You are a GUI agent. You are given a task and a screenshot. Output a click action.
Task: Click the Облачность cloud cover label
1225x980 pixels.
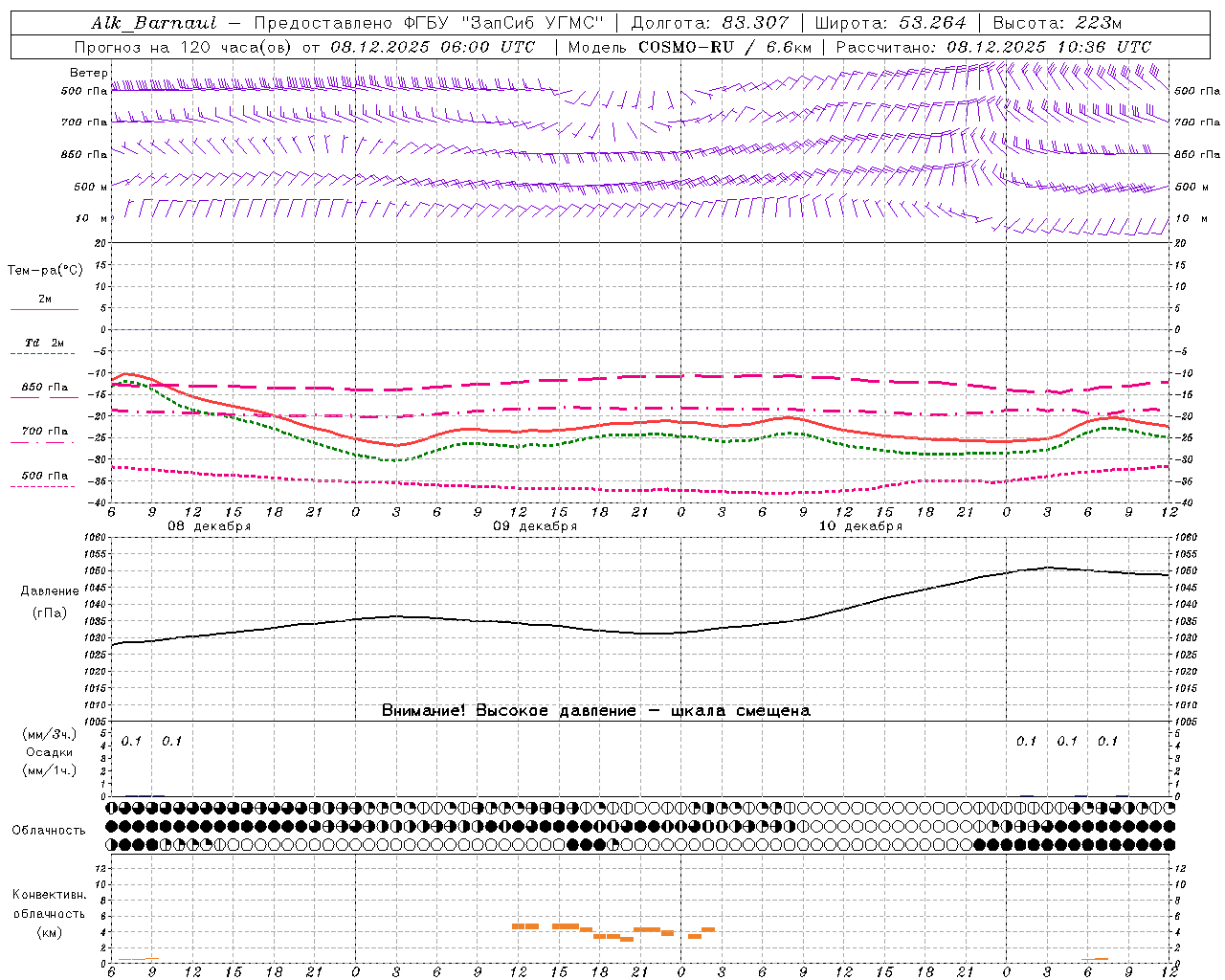pos(49,831)
